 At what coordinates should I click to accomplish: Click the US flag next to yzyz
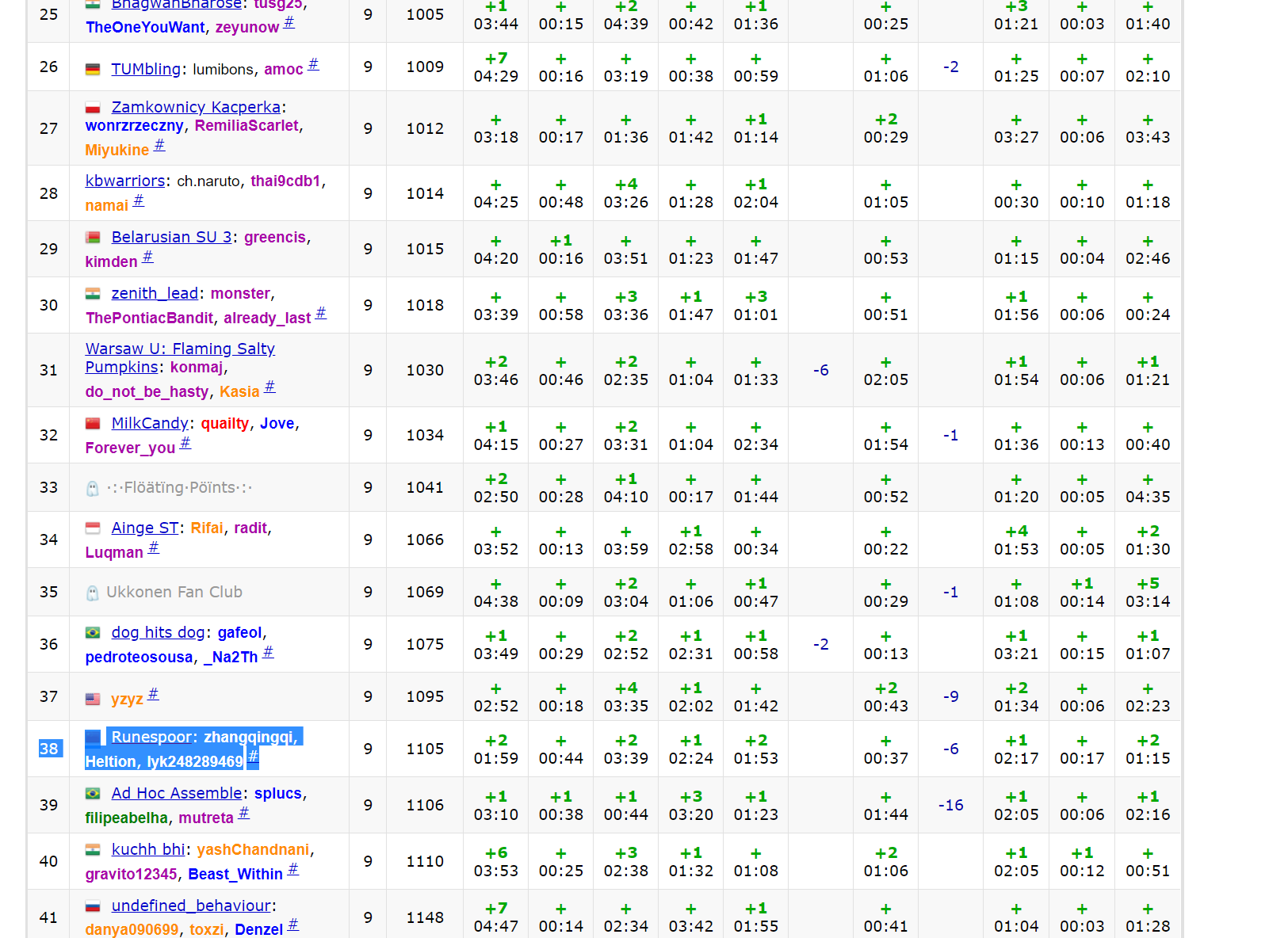pos(93,700)
